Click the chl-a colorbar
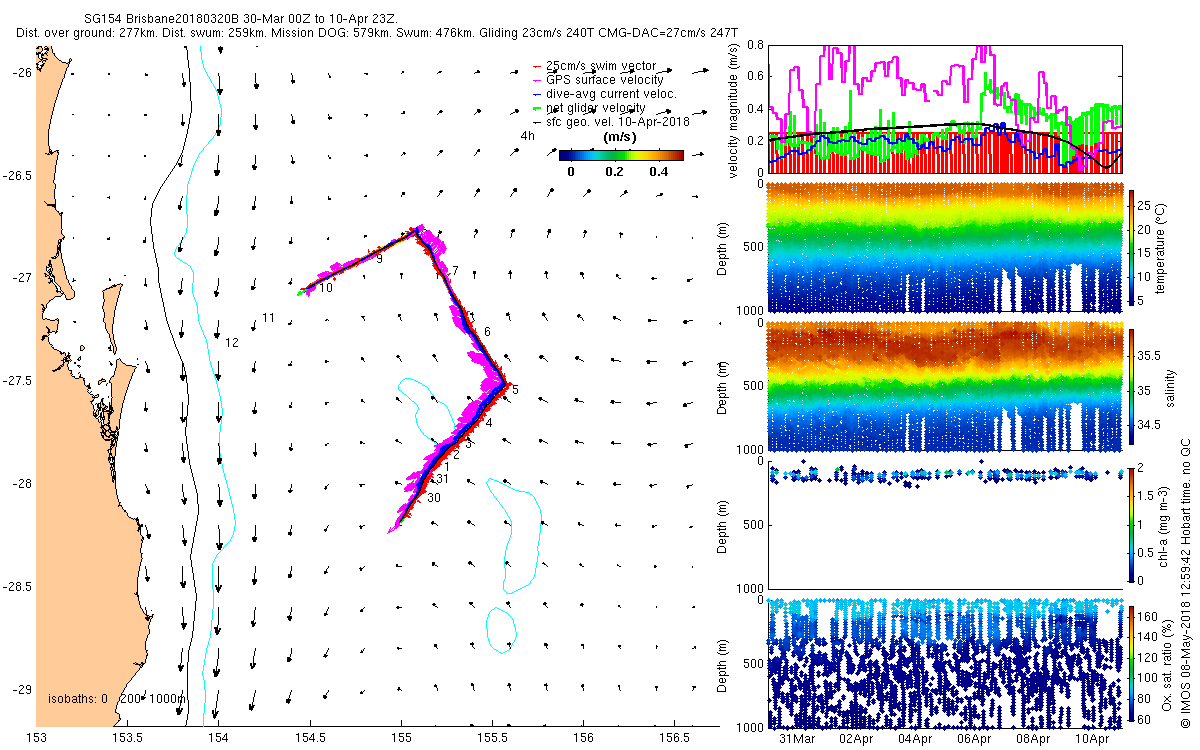This screenshot has width=1200, height=750. 1131,523
